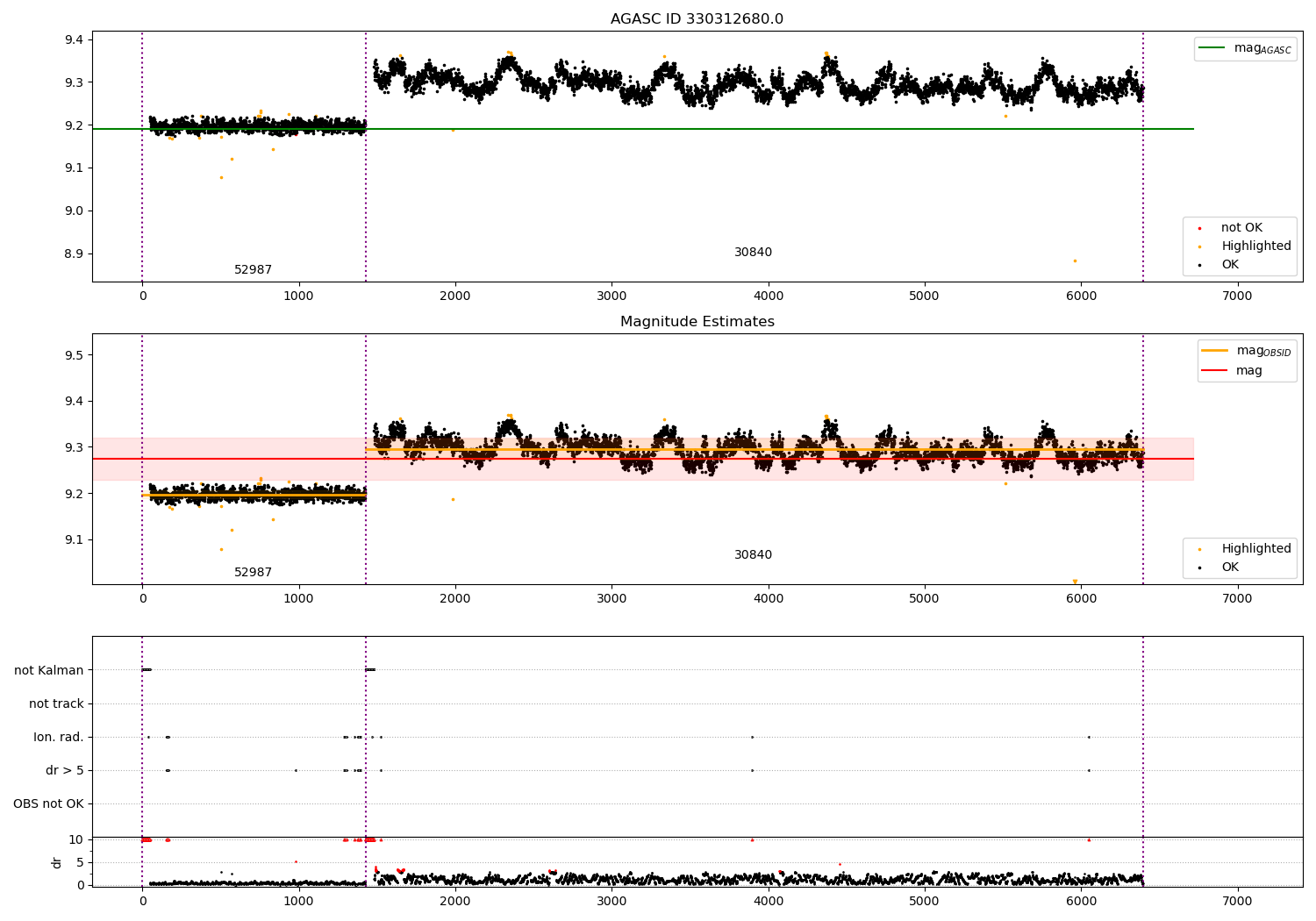
Task: Click the 'Highlighted' entry in middle plot legend
Action: (1256, 549)
